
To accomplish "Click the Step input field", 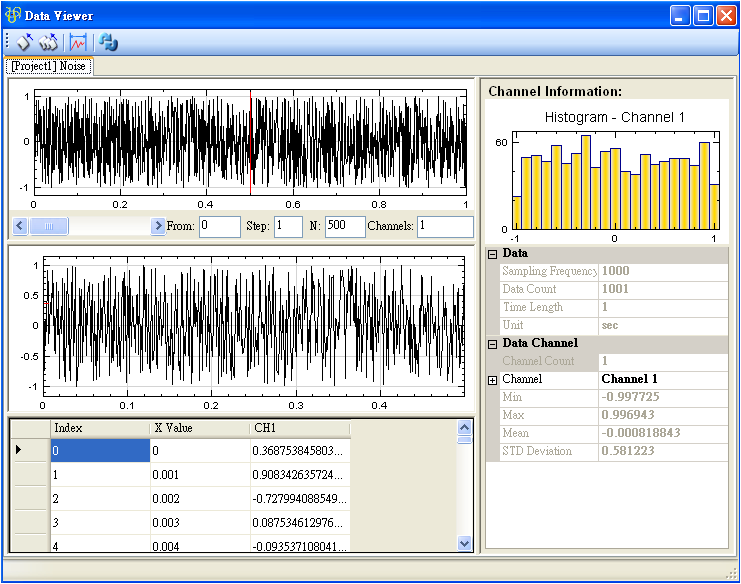I will (x=288, y=226).
